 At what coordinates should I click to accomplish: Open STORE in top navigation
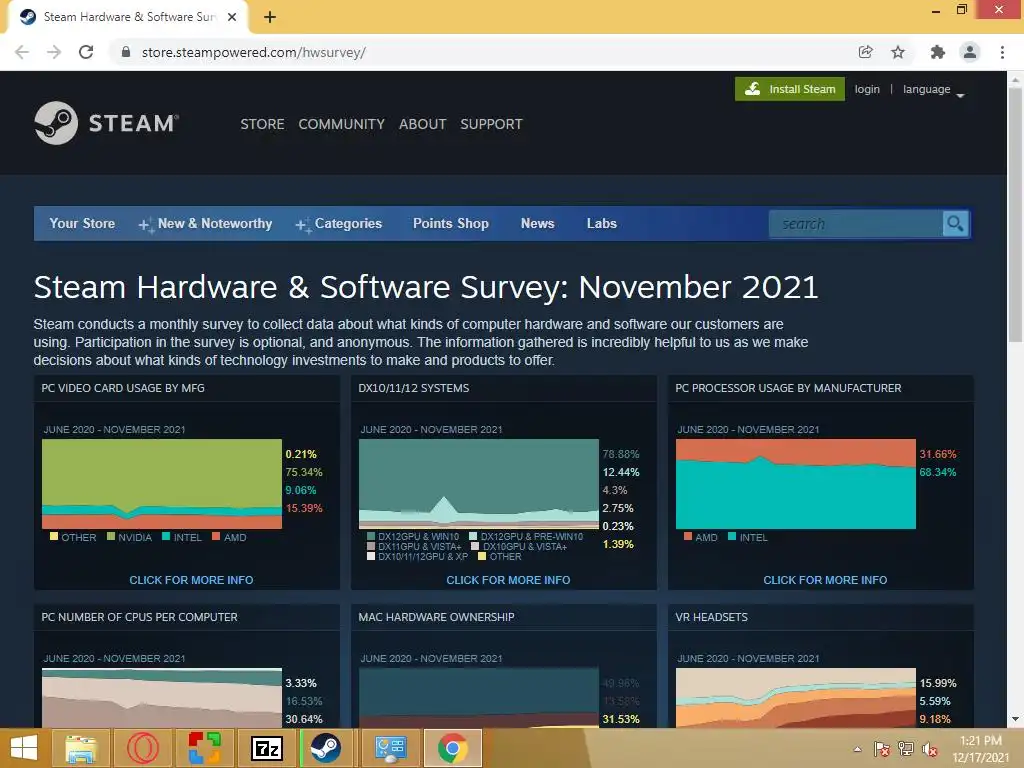[262, 124]
